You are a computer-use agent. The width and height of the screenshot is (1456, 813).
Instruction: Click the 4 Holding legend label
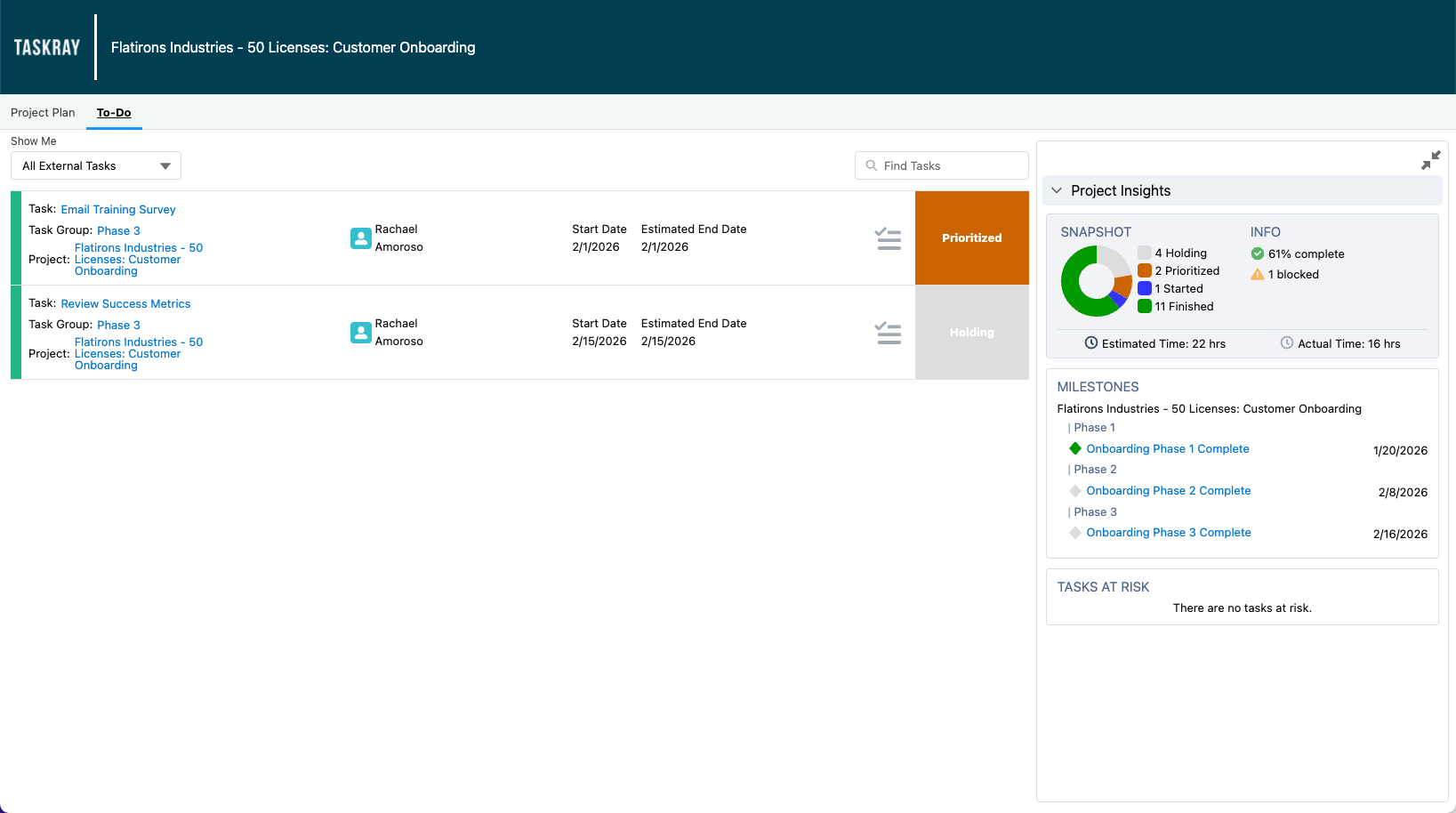click(1181, 254)
